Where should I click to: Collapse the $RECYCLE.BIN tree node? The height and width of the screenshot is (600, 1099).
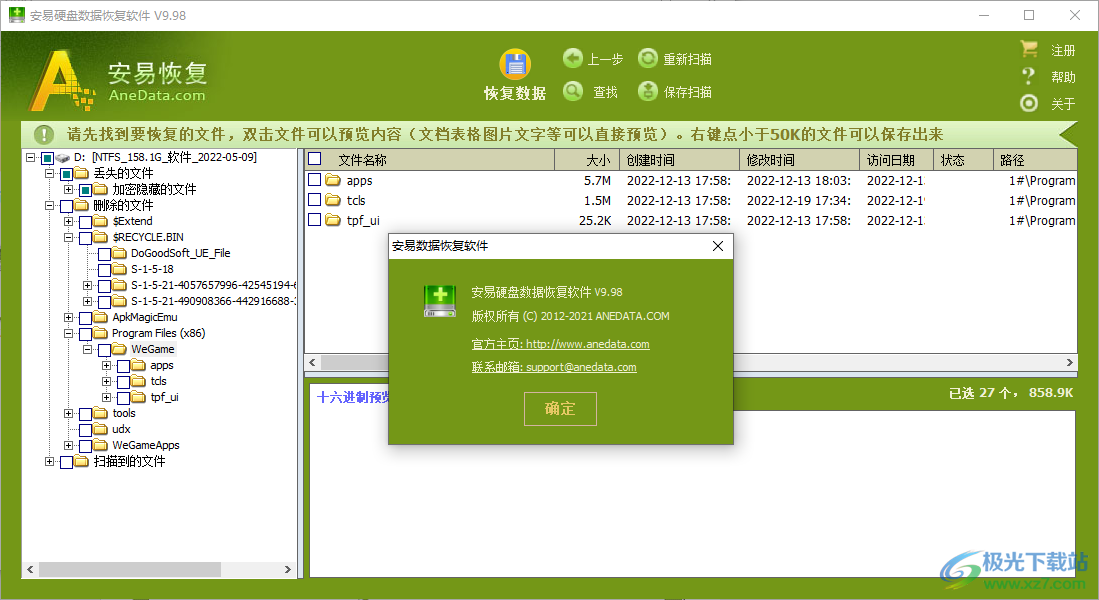[x=68, y=238]
